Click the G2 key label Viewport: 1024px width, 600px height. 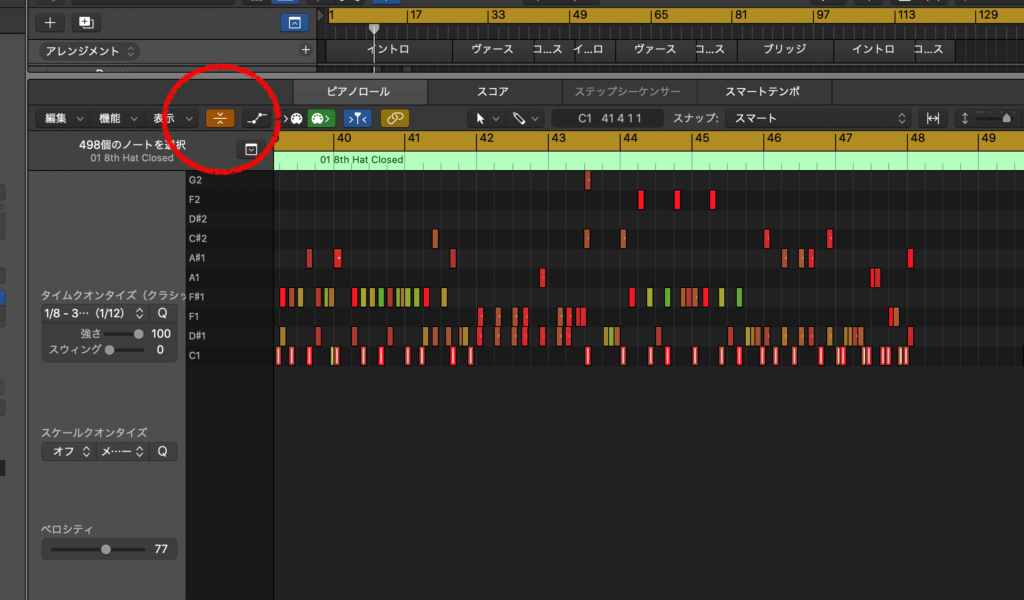[195, 180]
